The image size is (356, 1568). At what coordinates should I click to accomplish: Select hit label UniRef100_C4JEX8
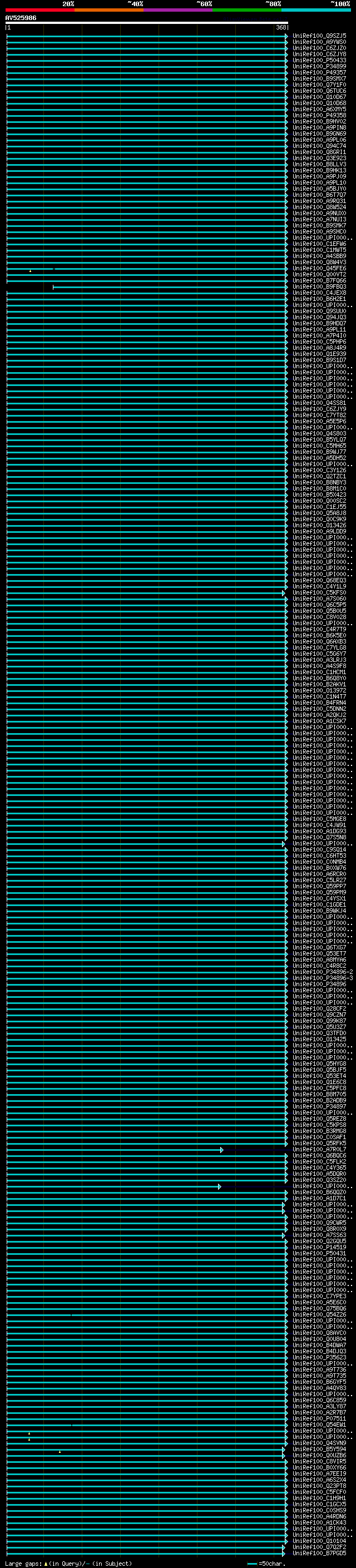[319, 293]
